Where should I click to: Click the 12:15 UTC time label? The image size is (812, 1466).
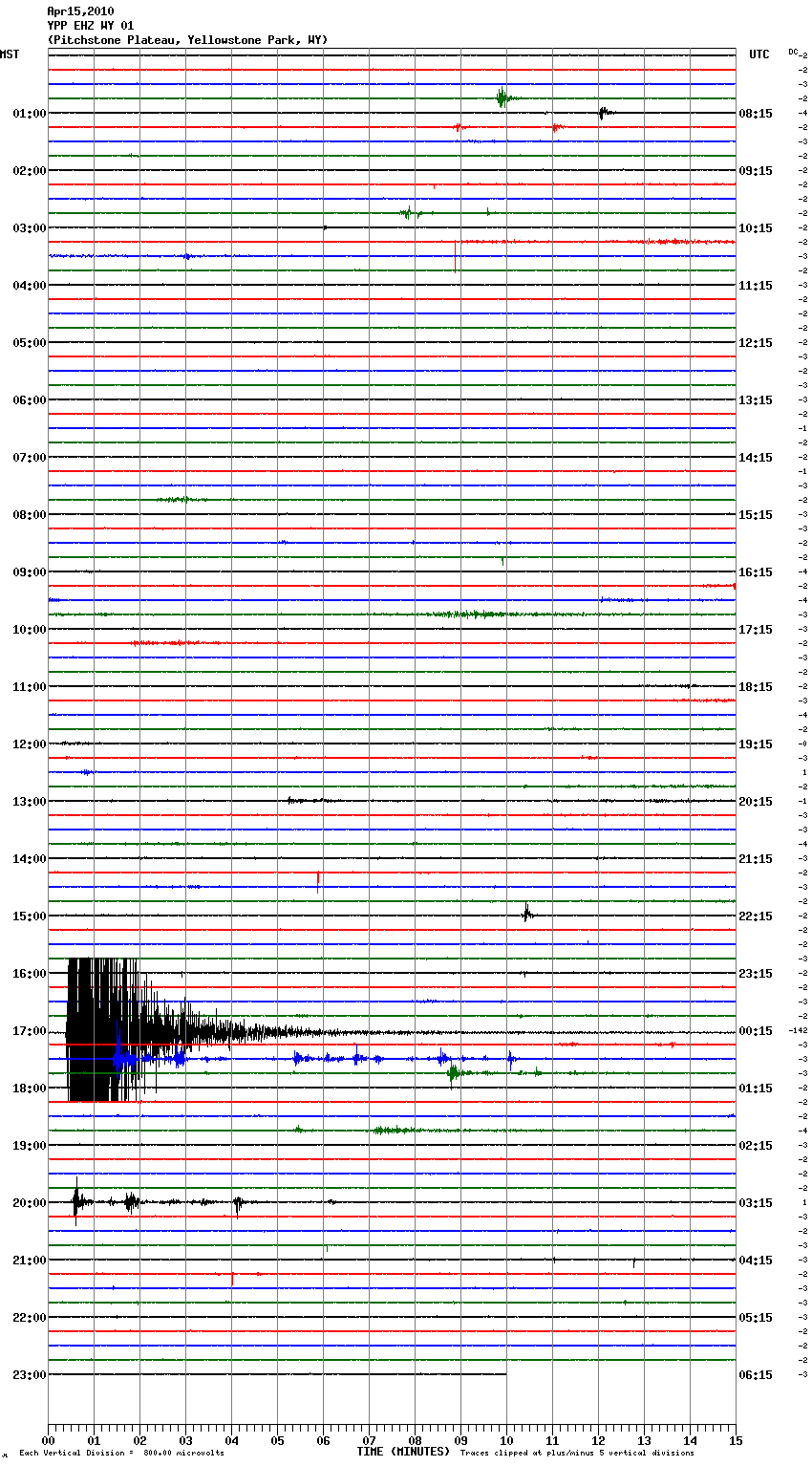pos(756,343)
